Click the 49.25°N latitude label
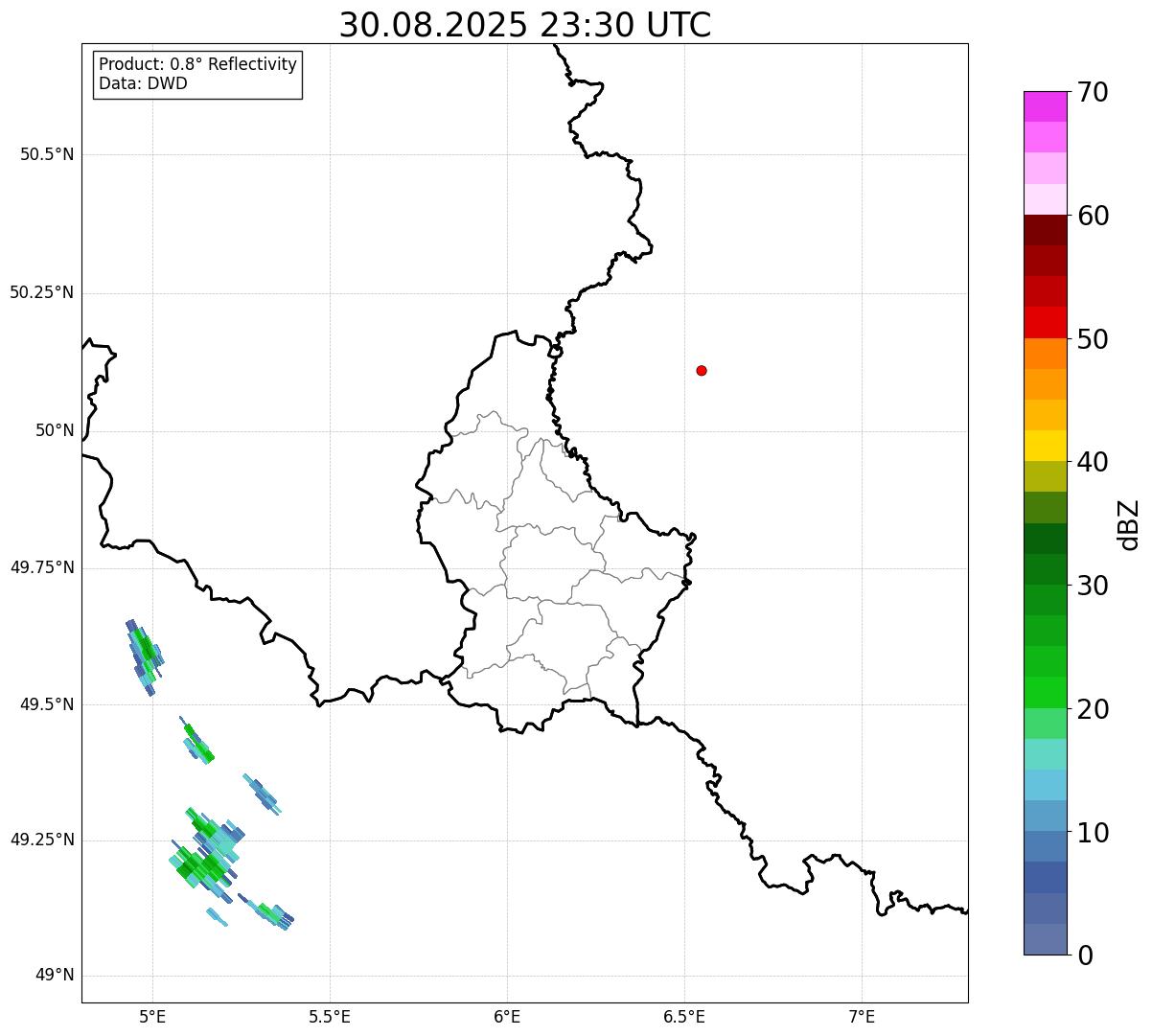1152x1036 pixels. click(42, 840)
